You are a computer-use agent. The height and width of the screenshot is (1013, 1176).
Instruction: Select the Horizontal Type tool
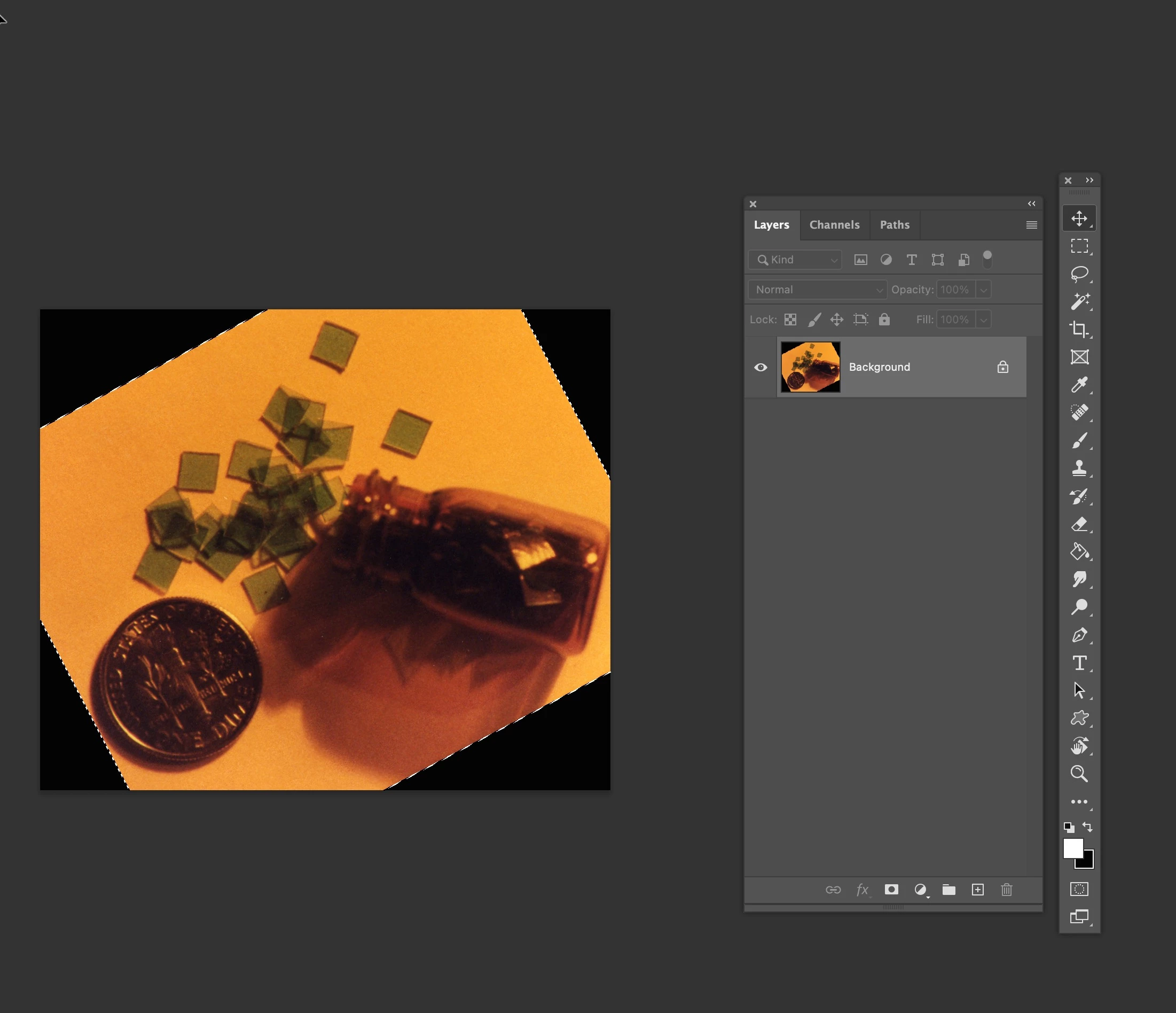tap(1079, 663)
